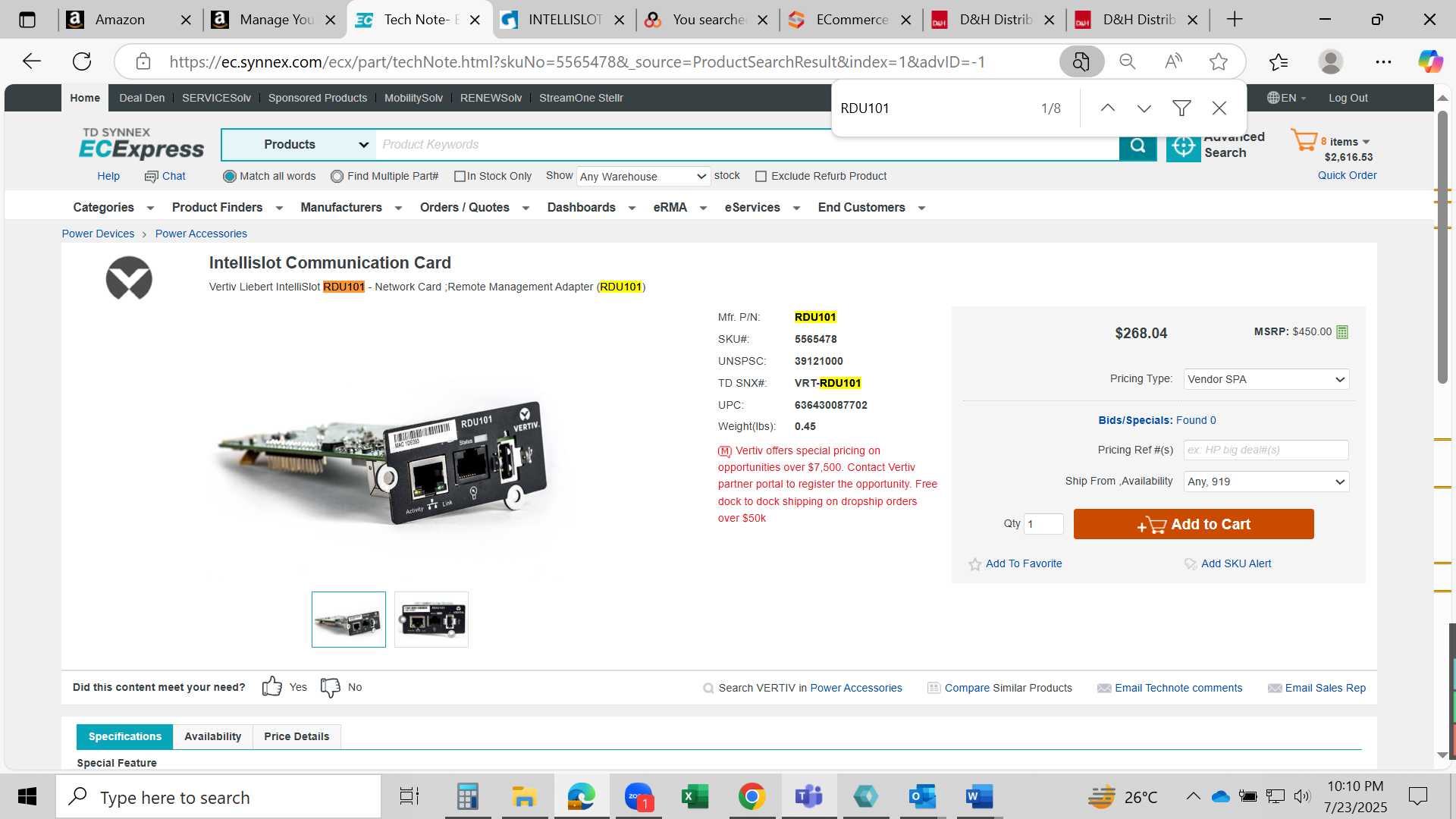This screenshot has width=1456, height=819.
Task: Click the product search magnifier button
Action: click(x=1137, y=146)
